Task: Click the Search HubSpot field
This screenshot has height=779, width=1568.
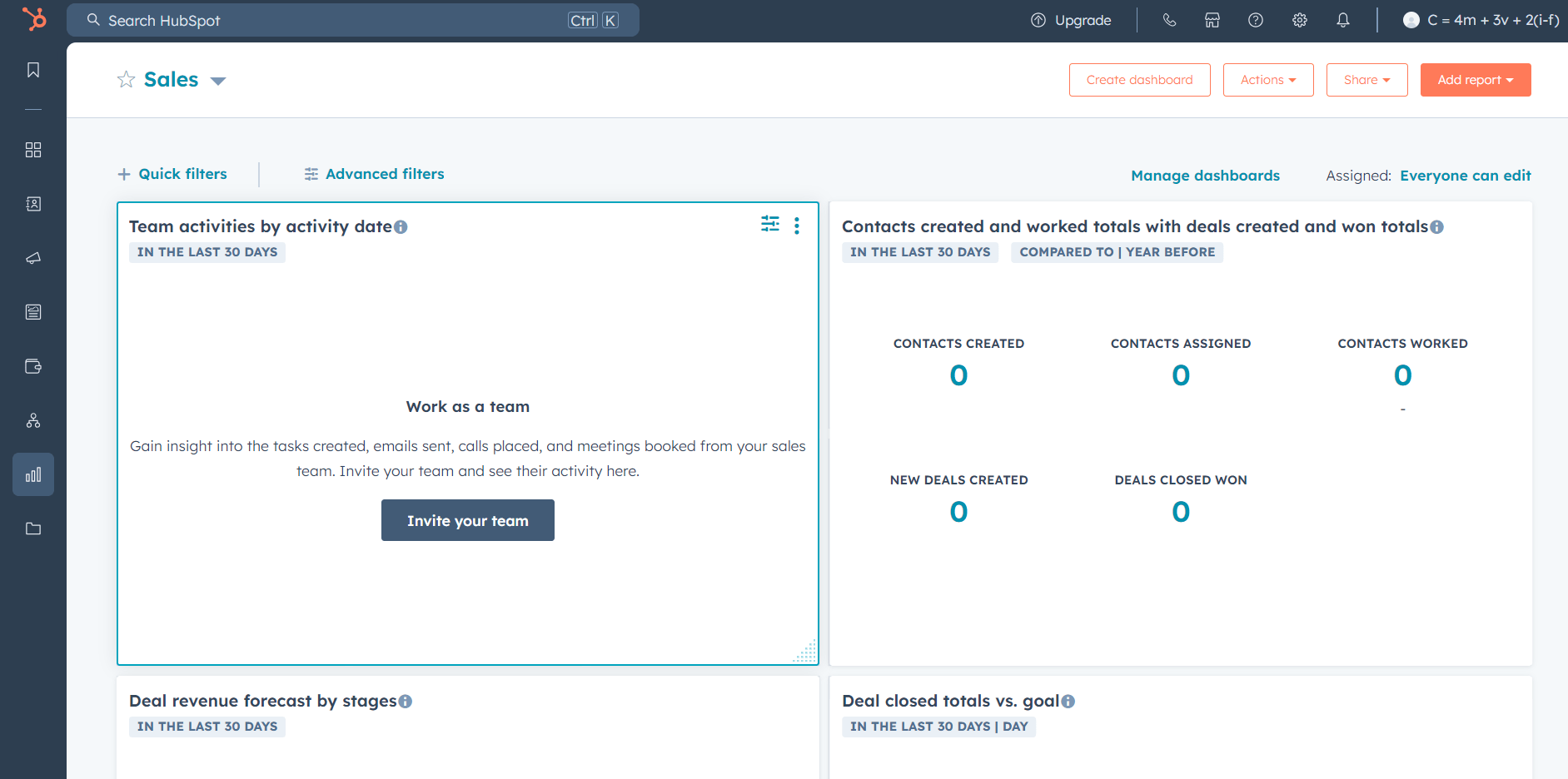Action: (353, 20)
